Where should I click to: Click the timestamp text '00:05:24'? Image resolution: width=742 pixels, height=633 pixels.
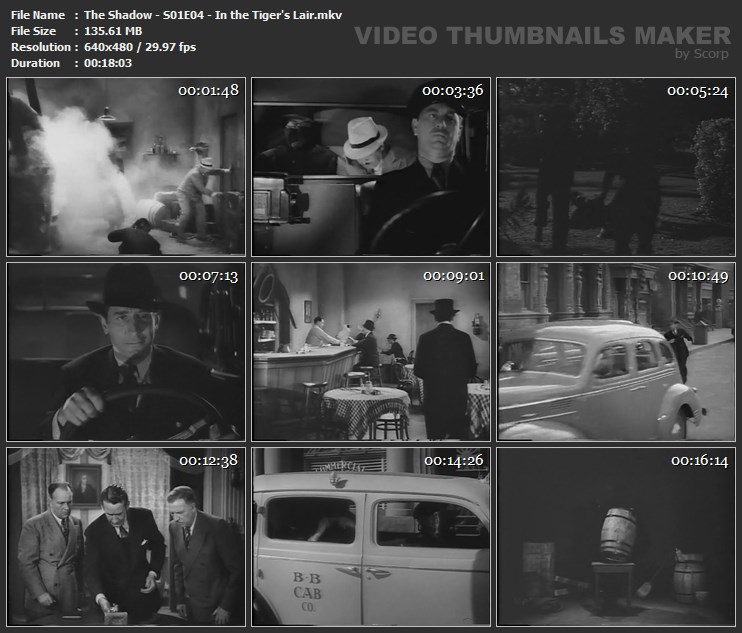tap(698, 90)
